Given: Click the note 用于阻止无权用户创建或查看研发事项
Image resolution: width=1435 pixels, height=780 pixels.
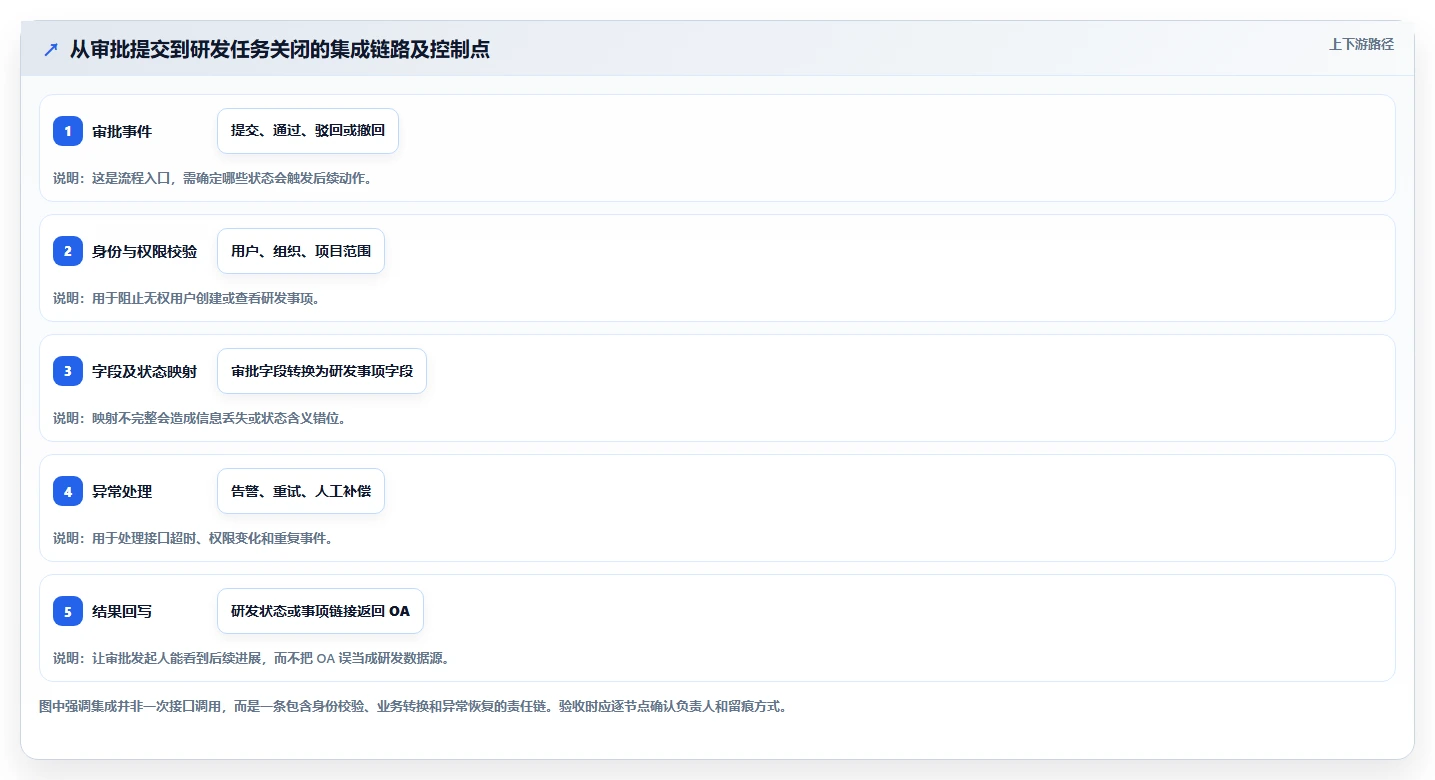Looking at the screenshot, I should point(186,298).
